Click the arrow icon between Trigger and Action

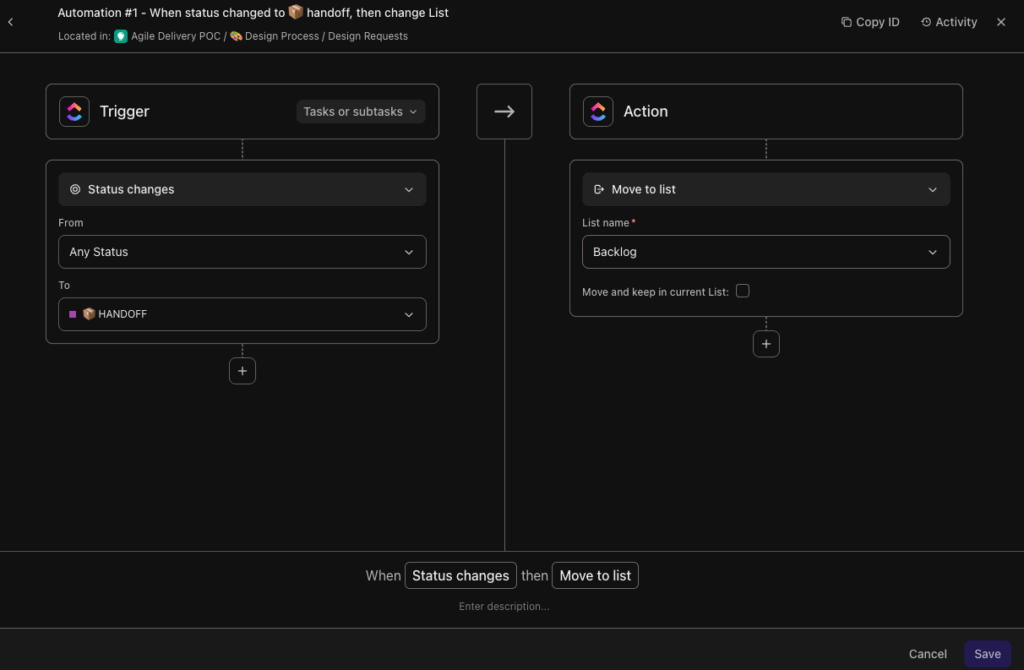click(504, 111)
